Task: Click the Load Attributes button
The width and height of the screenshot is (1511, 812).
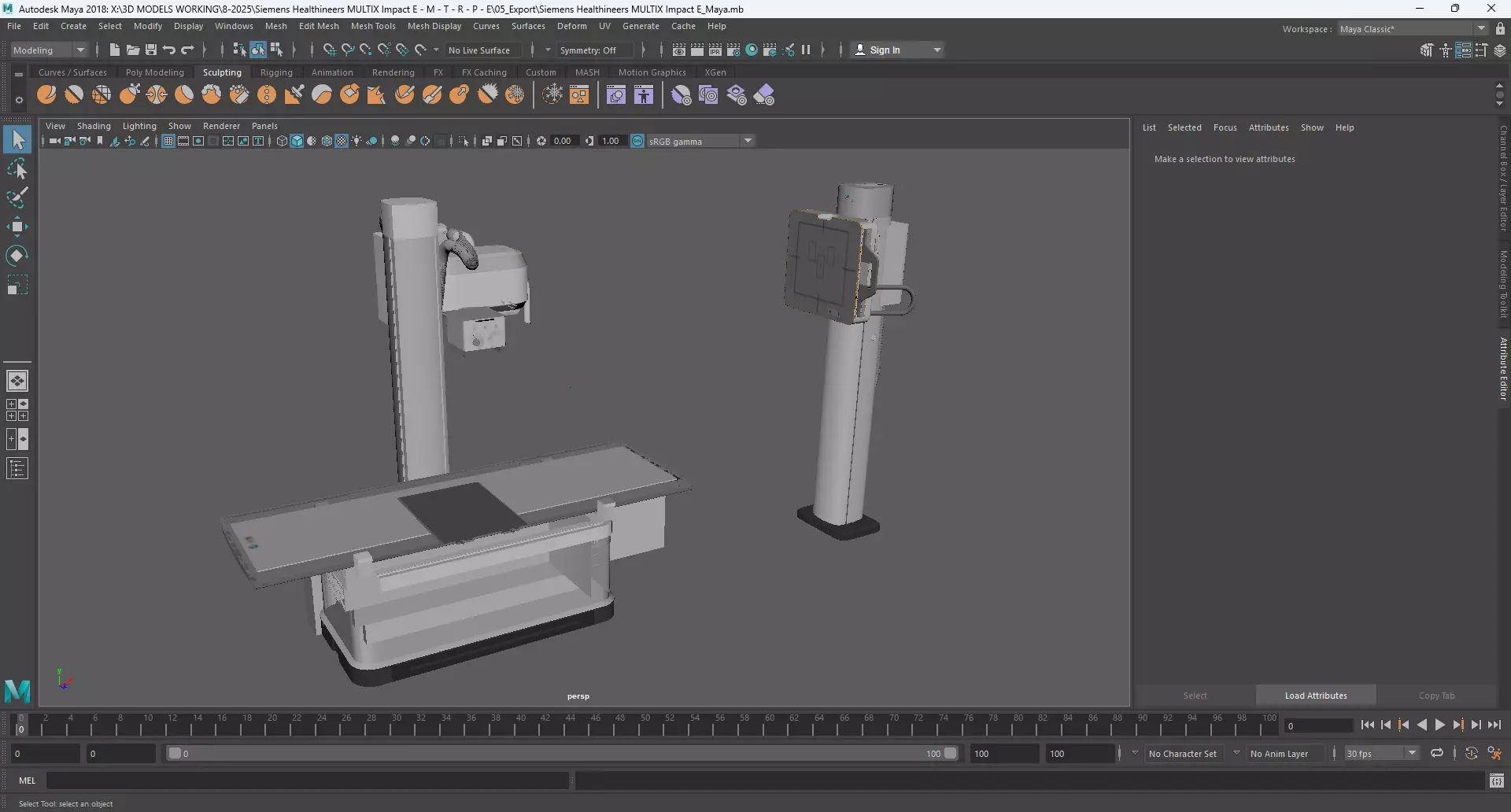Action: point(1316,696)
